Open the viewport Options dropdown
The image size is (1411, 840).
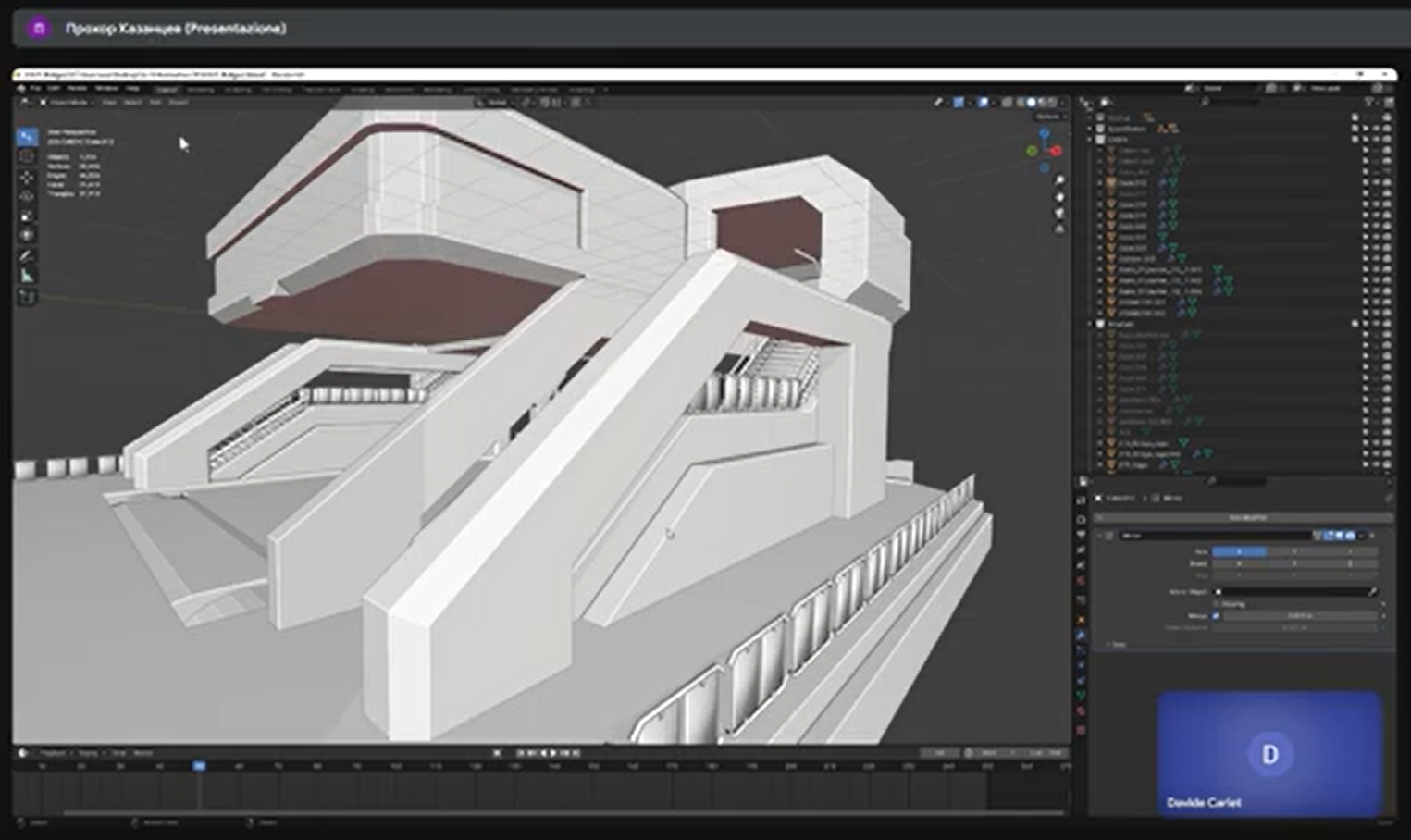[x=1051, y=117]
